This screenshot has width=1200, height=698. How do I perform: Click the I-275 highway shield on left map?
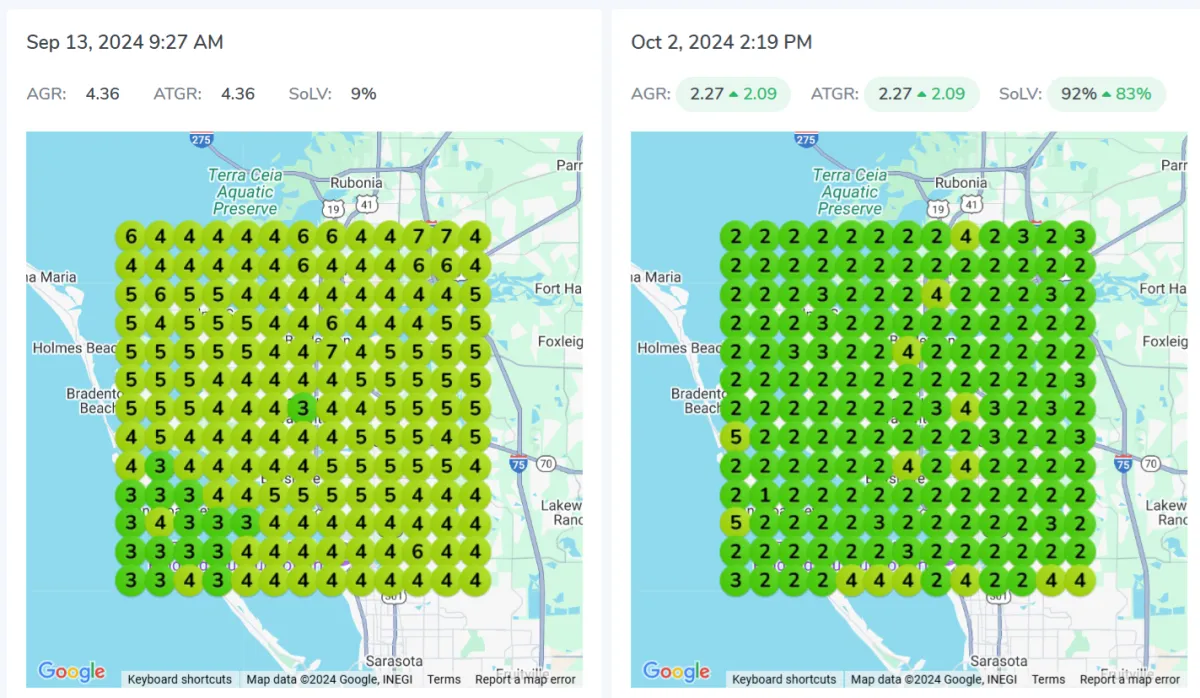pyautogui.click(x=201, y=141)
